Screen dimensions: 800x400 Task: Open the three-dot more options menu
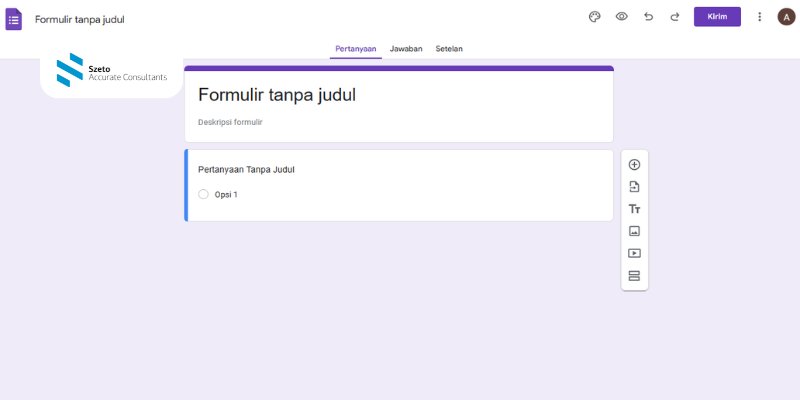point(759,17)
